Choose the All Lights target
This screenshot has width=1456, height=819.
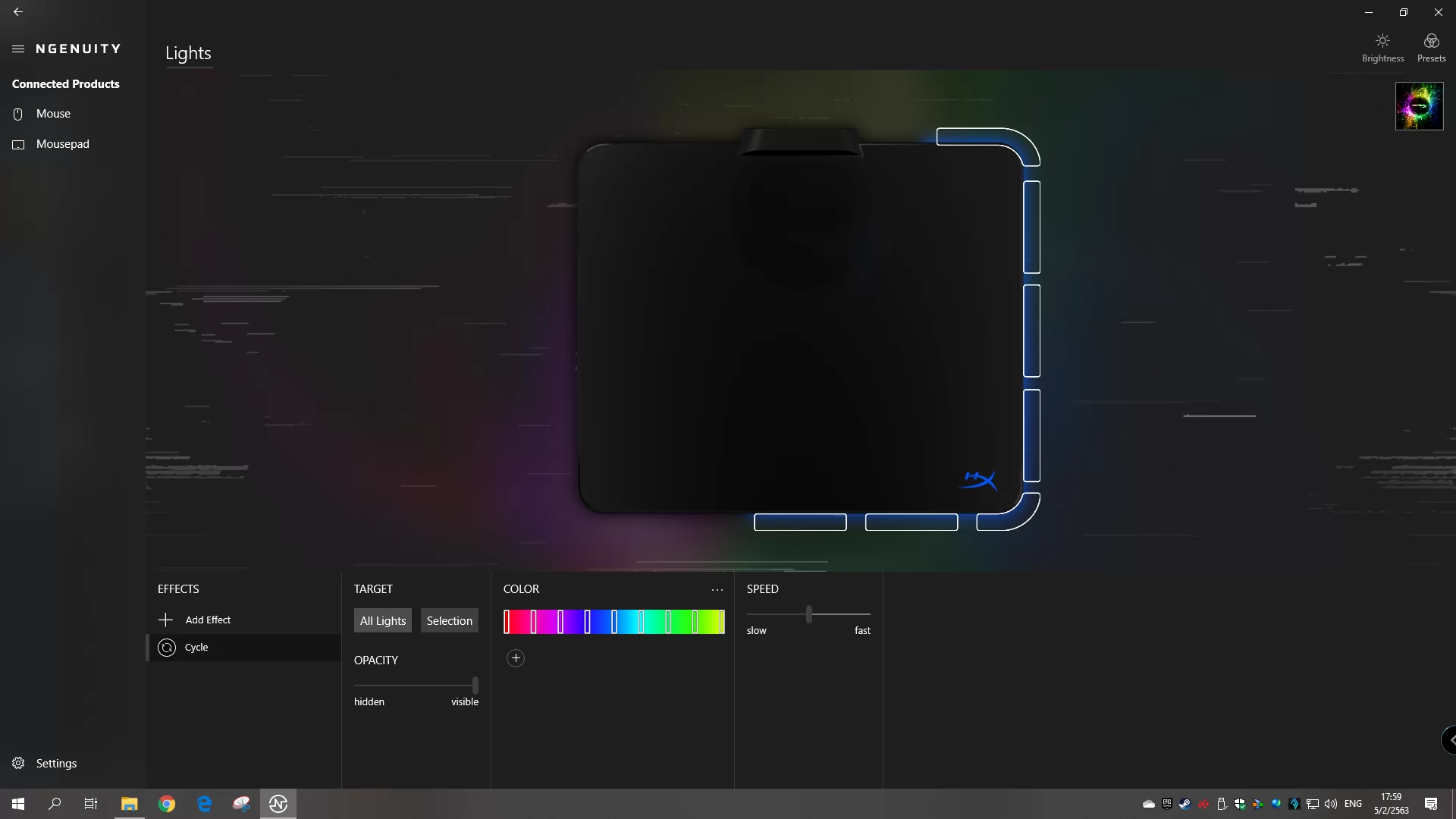click(383, 620)
